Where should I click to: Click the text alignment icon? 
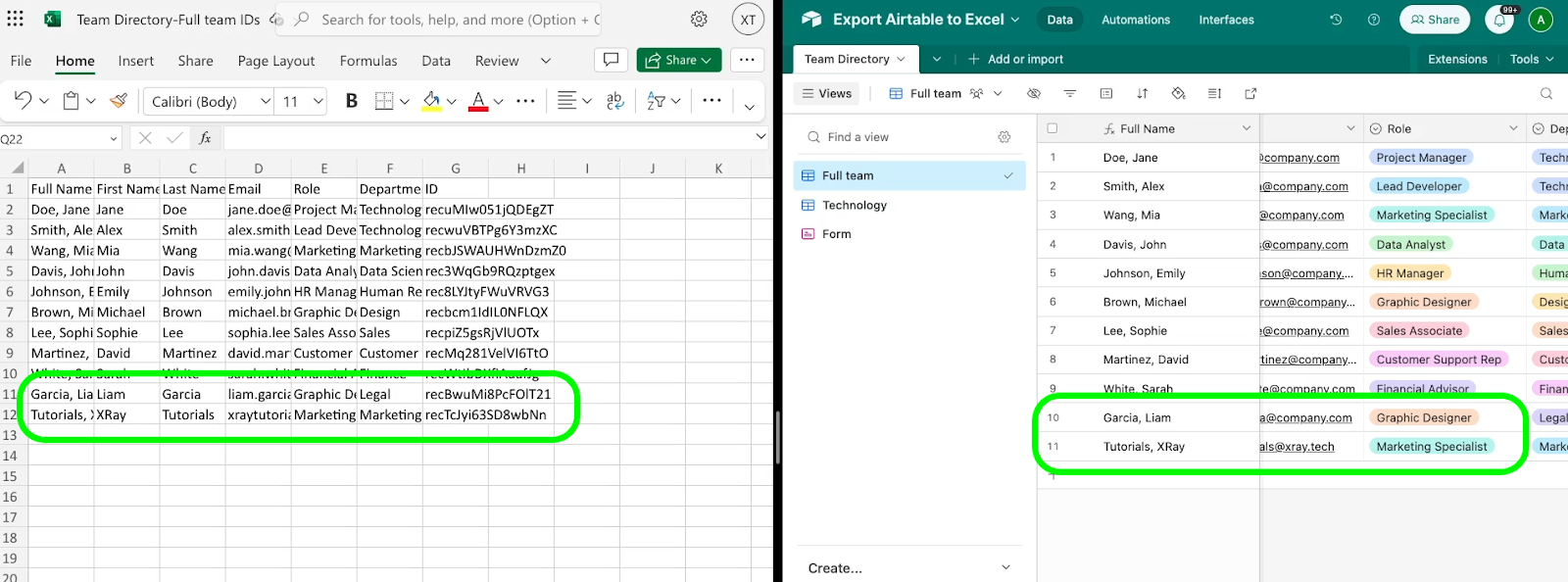pos(566,100)
